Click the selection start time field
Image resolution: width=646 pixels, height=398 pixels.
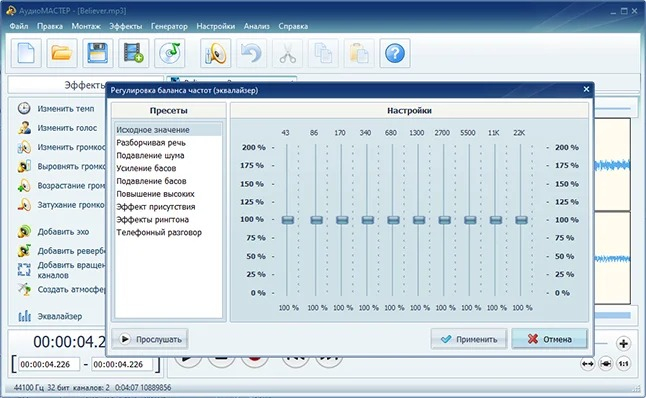(49, 364)
